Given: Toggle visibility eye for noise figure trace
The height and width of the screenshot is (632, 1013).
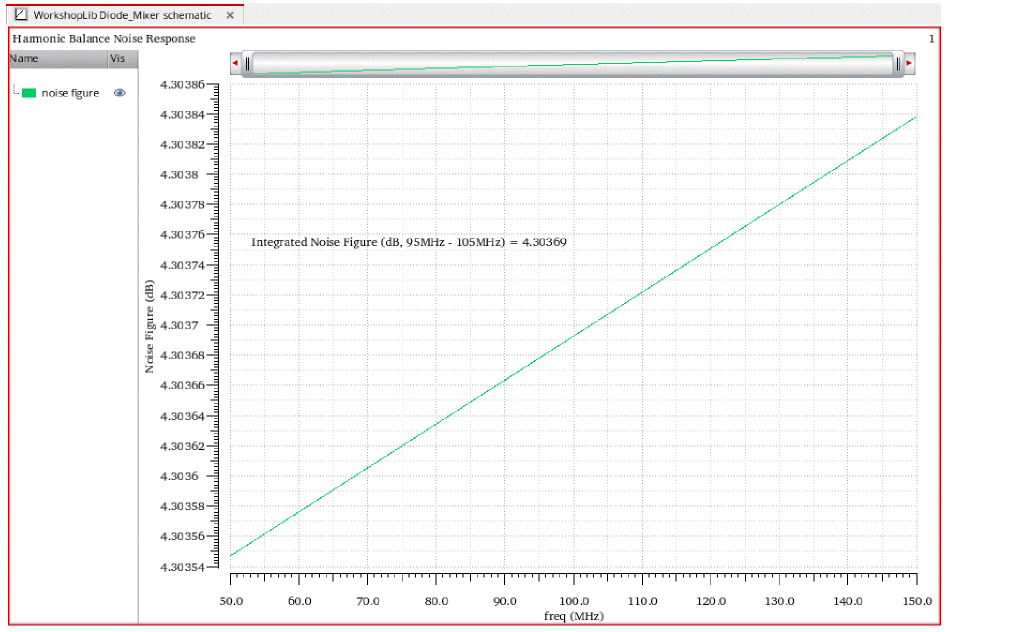Looking at the screenshot, I should click(120, 92).
